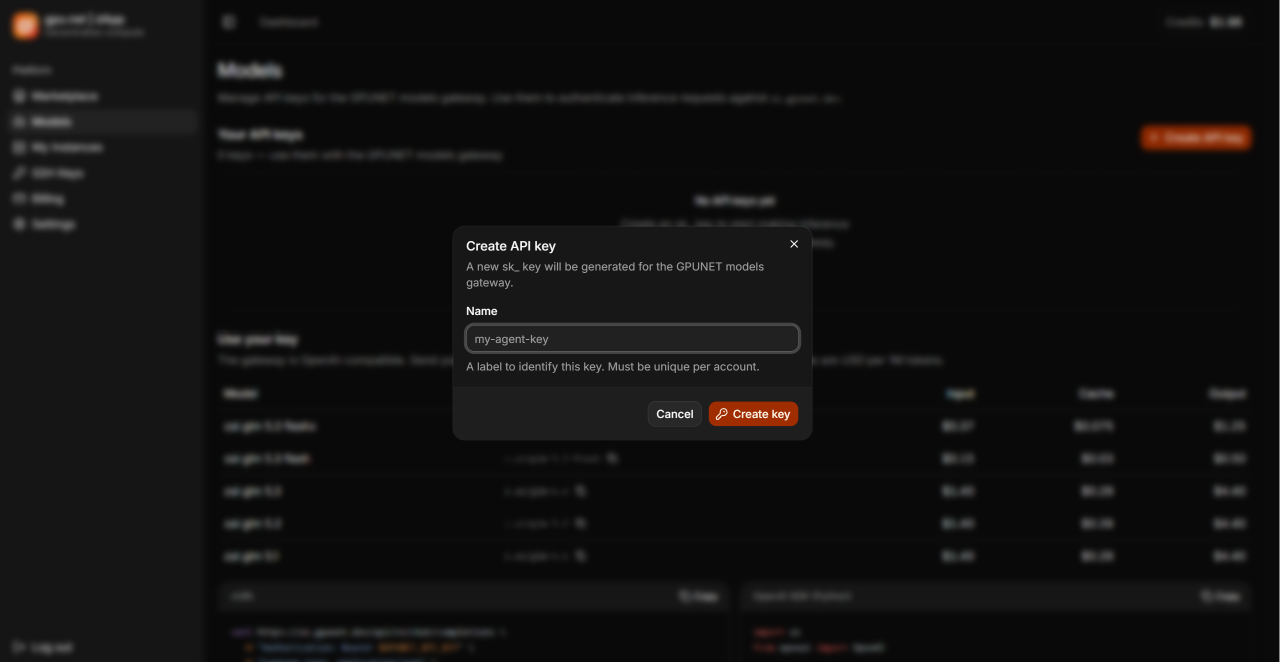Confirm with the Create key button
1280x662 pixels.
click(x=753, y=414)
